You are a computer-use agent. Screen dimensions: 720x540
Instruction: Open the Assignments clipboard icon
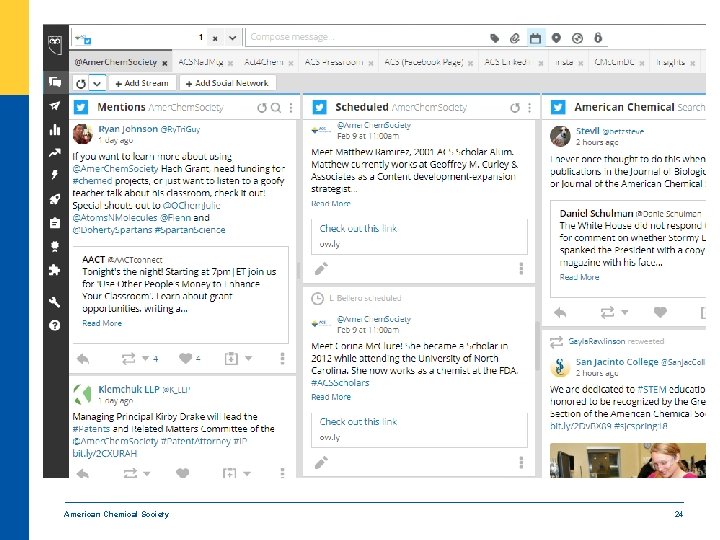(x=55, y=223)
